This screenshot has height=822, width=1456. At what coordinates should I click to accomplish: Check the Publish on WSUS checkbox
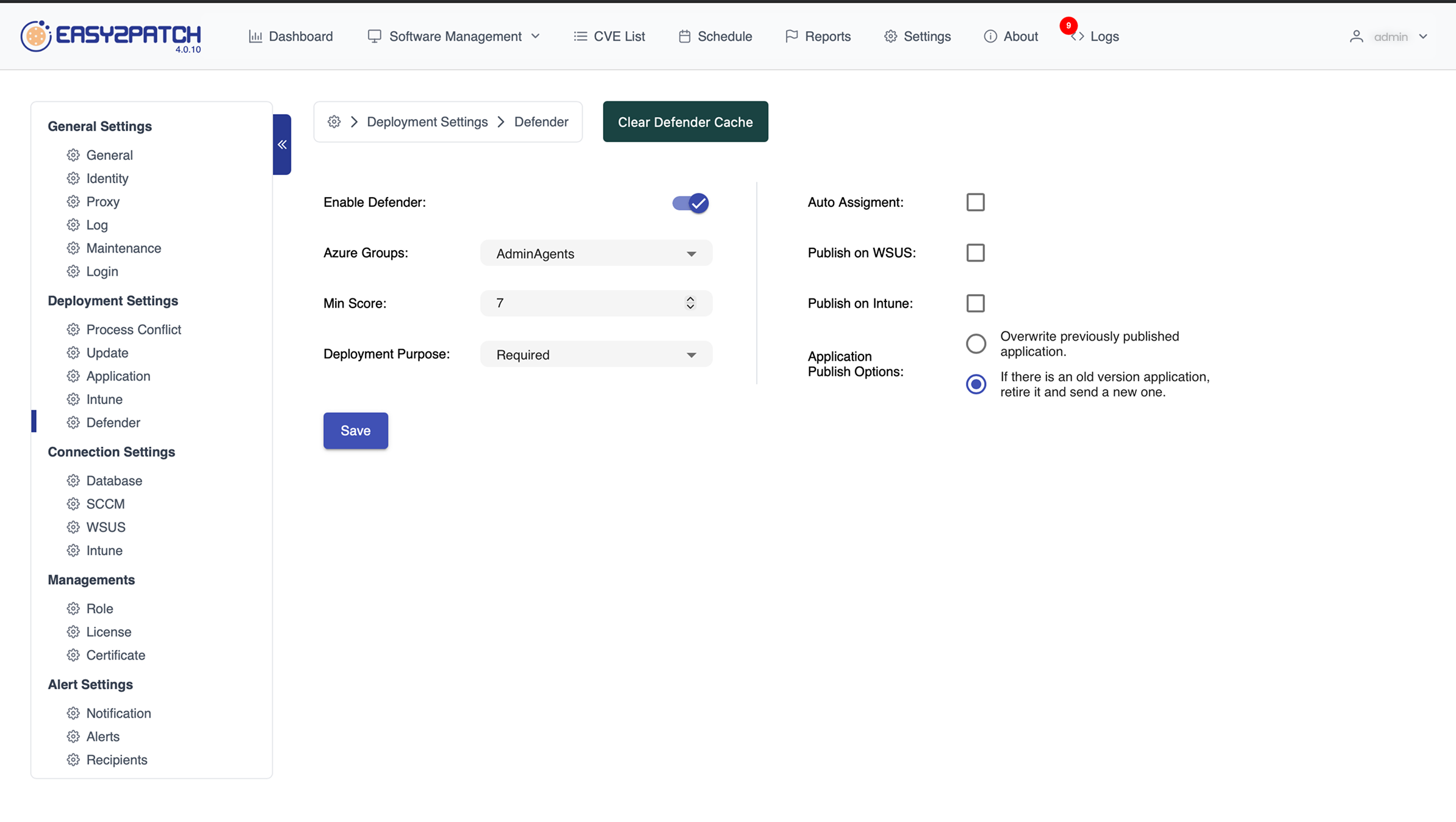[975, 253]
